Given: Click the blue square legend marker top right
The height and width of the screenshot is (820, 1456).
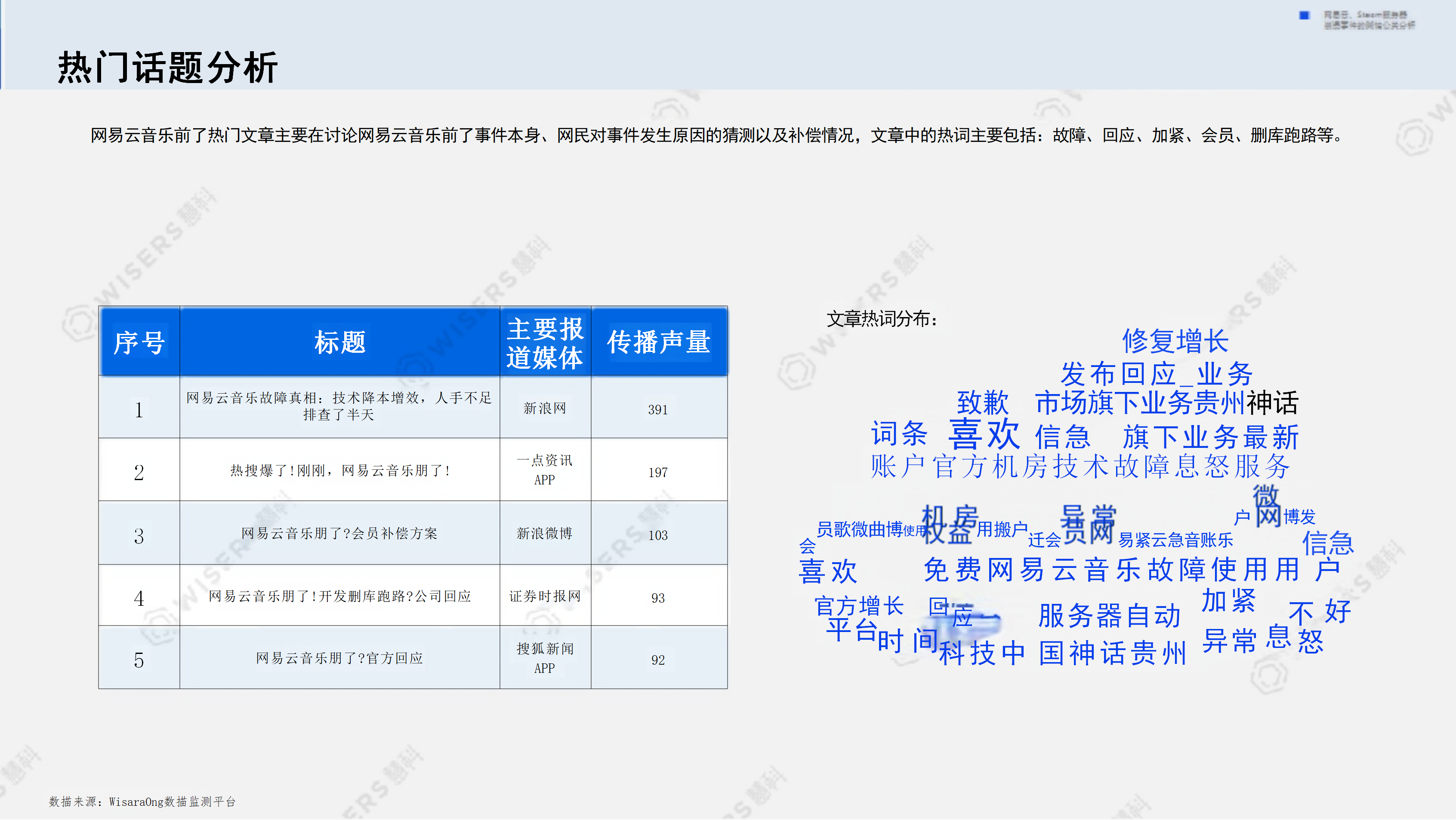Looking at the screenshot, I should click(1304, 15).
